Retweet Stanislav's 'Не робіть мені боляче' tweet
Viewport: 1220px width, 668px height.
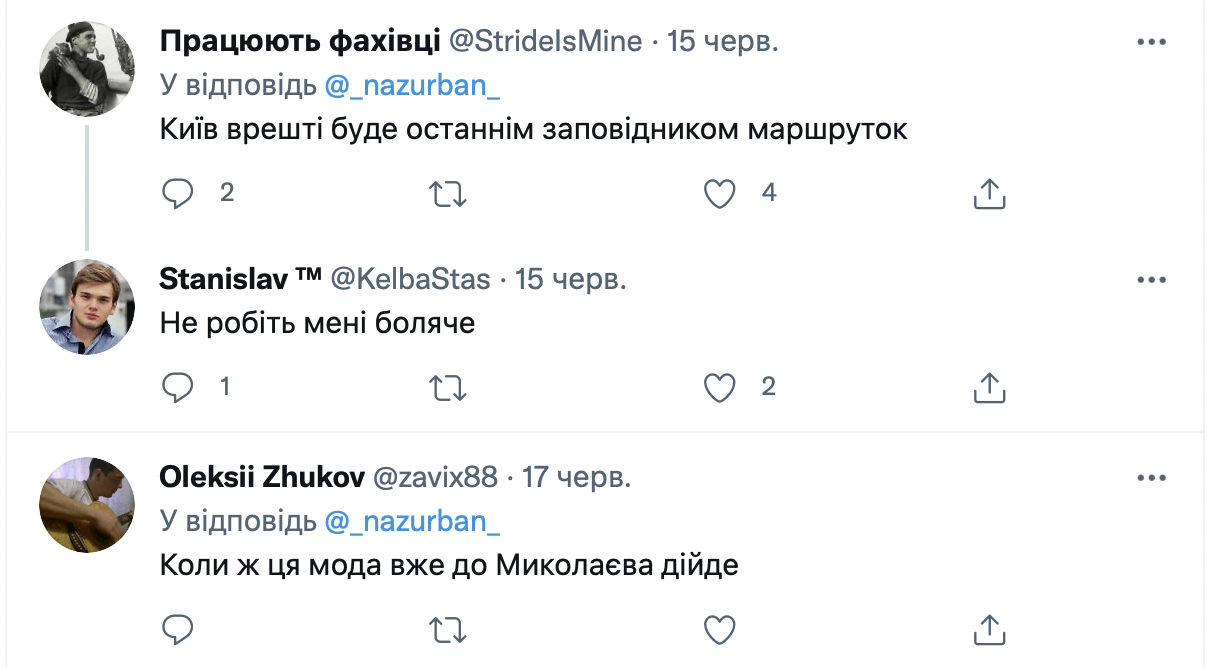(x=448, y=387)
